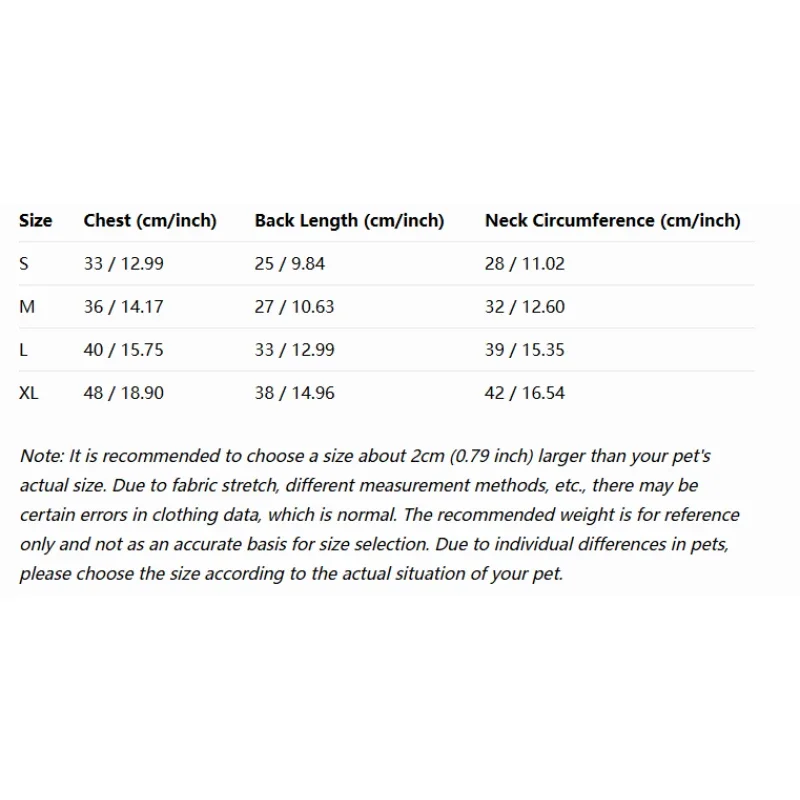The height and width of the screenshot is (800, 800).
Task: Click the Size column header
Action: (x=36, y=221)
